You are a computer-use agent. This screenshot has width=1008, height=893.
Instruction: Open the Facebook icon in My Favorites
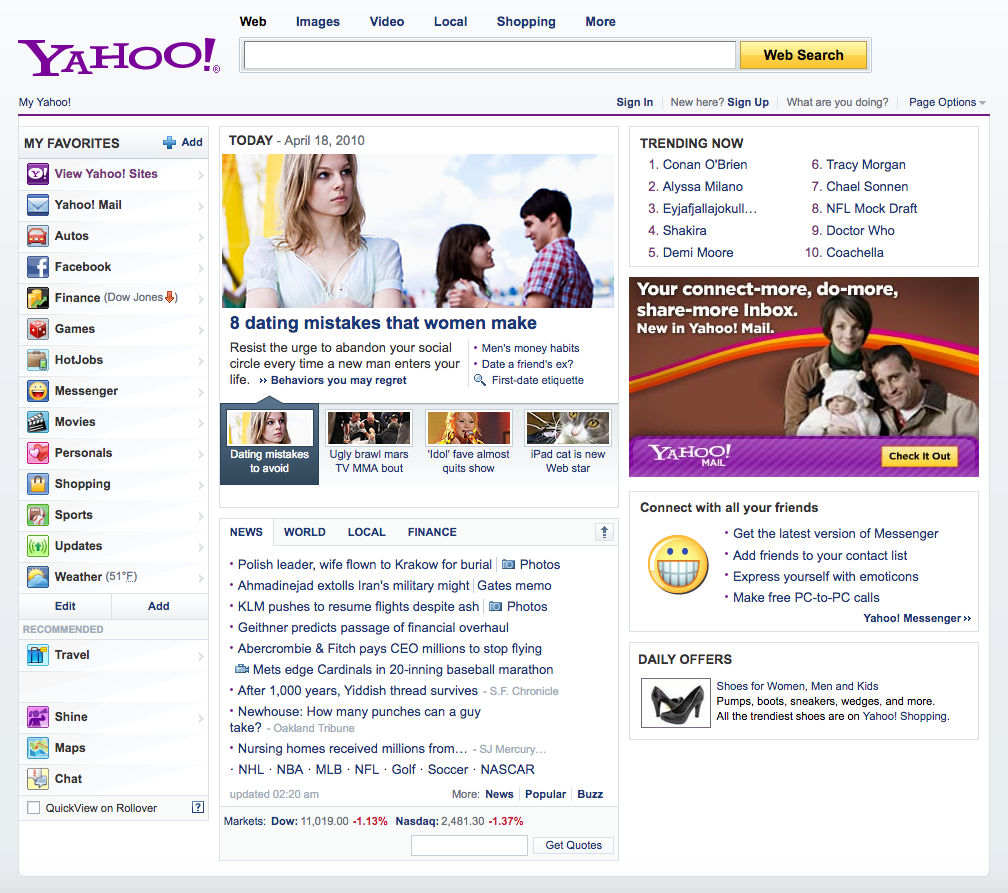pyautogui.click(x=37, y=267)
